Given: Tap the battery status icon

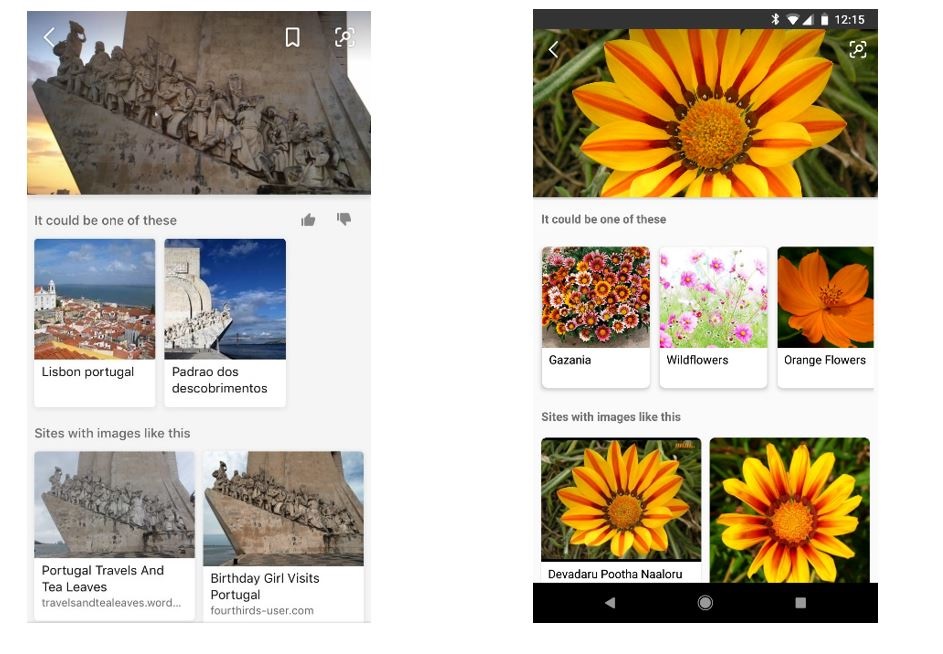Looking at the screenshot, I should 825,20.
